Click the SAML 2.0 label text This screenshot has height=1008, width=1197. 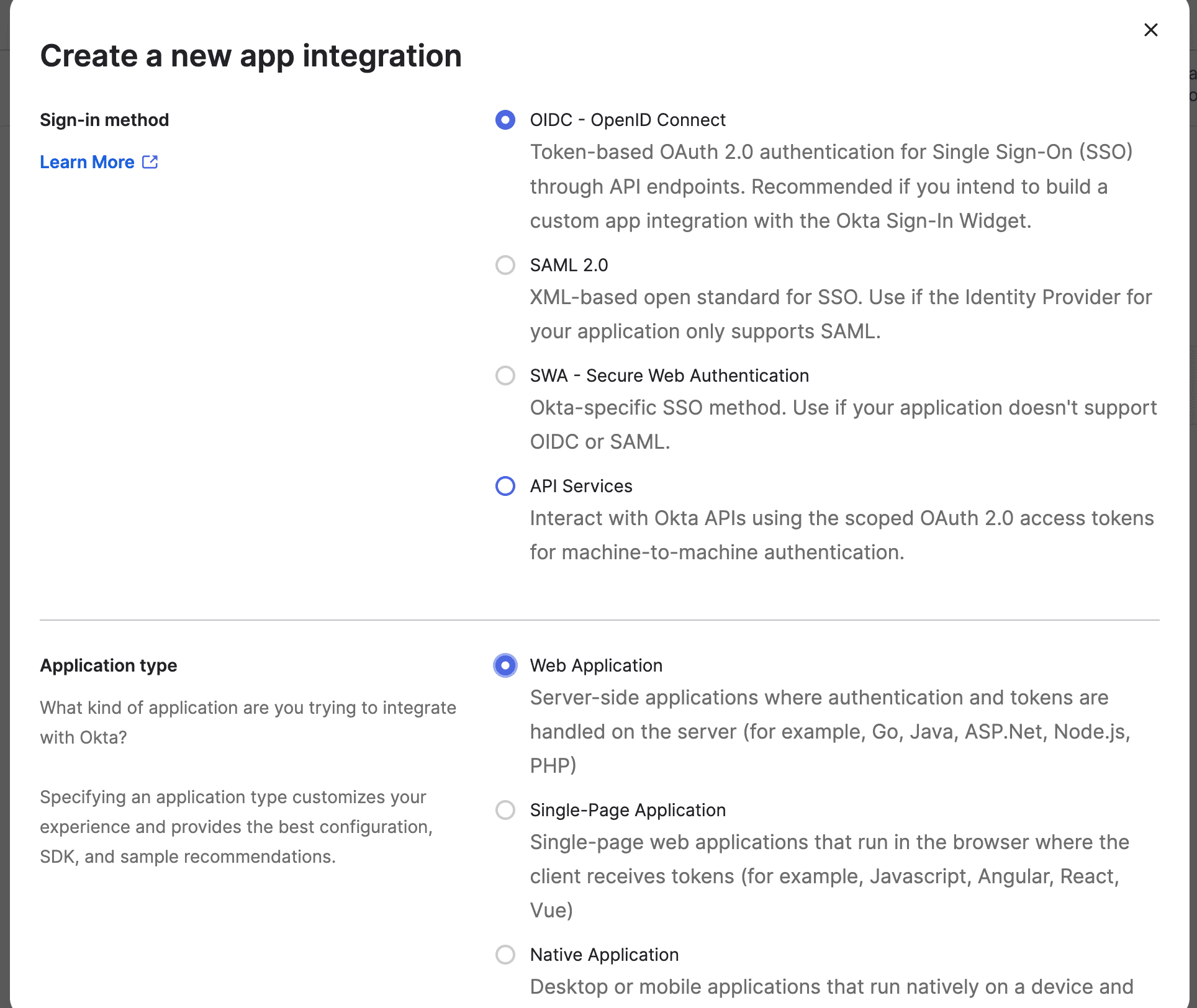tap(569, 265)
